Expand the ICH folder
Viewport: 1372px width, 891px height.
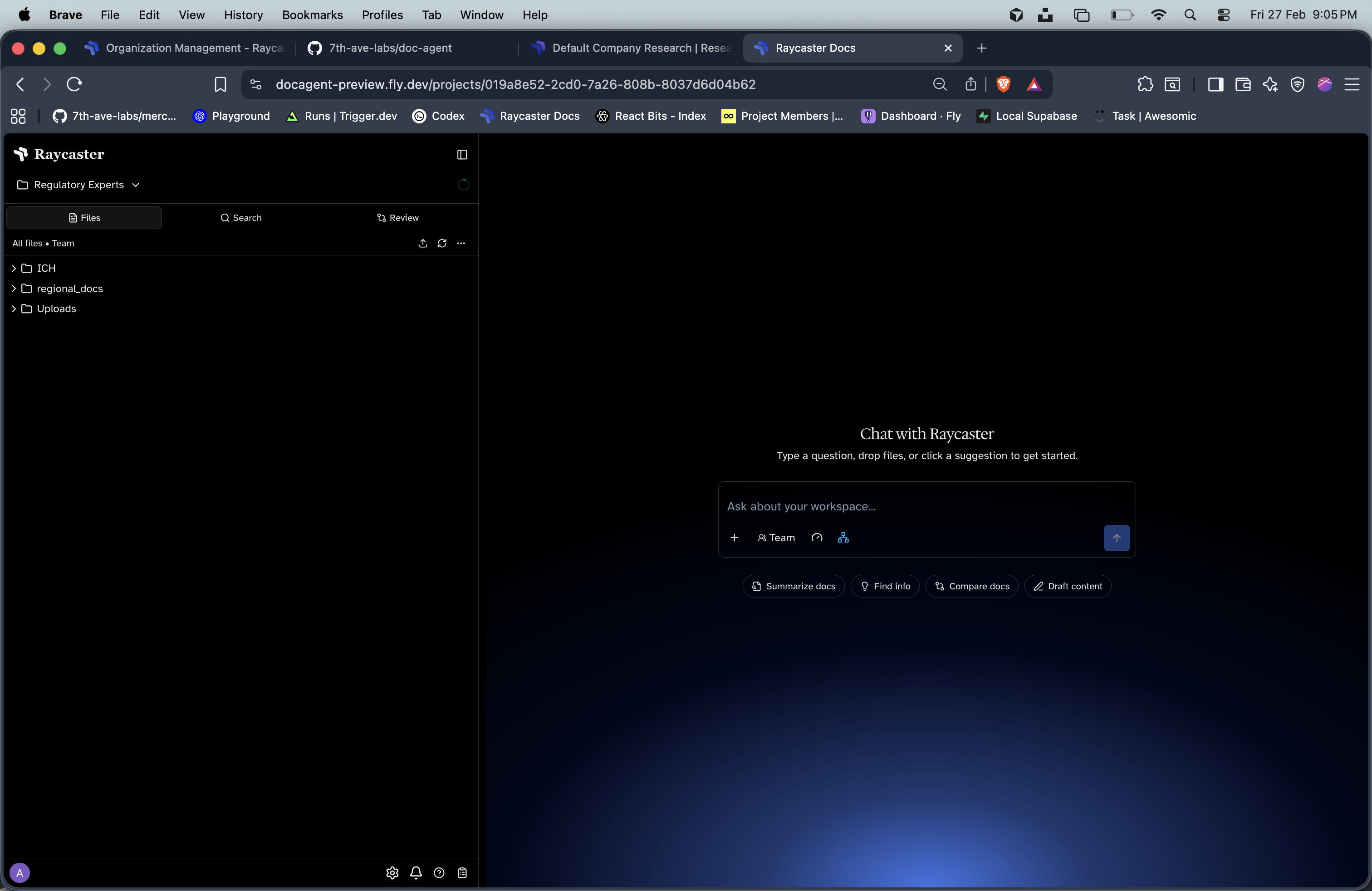coord(14,267)
